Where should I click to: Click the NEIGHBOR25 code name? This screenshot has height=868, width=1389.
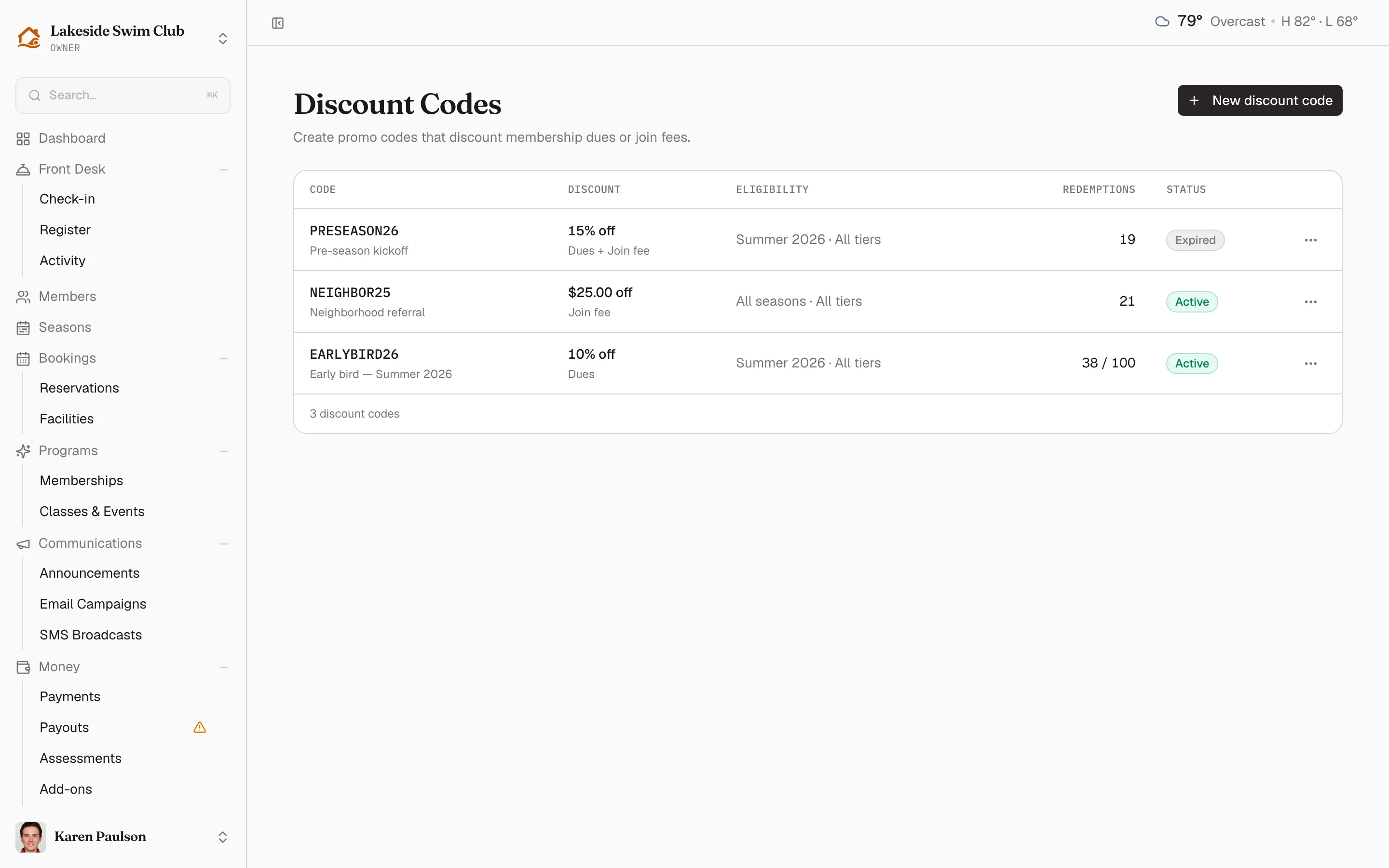tap(350, 293)
